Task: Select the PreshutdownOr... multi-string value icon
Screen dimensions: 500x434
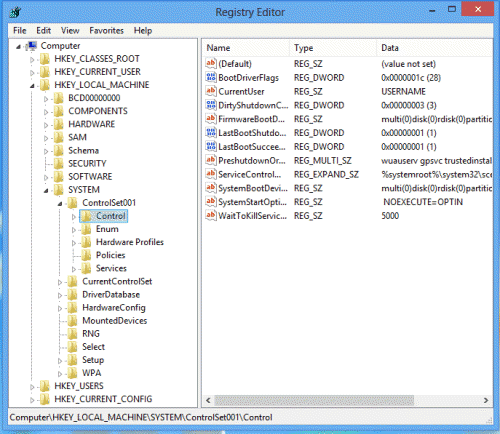Action: pyautogui.click(x=211, y=160)
